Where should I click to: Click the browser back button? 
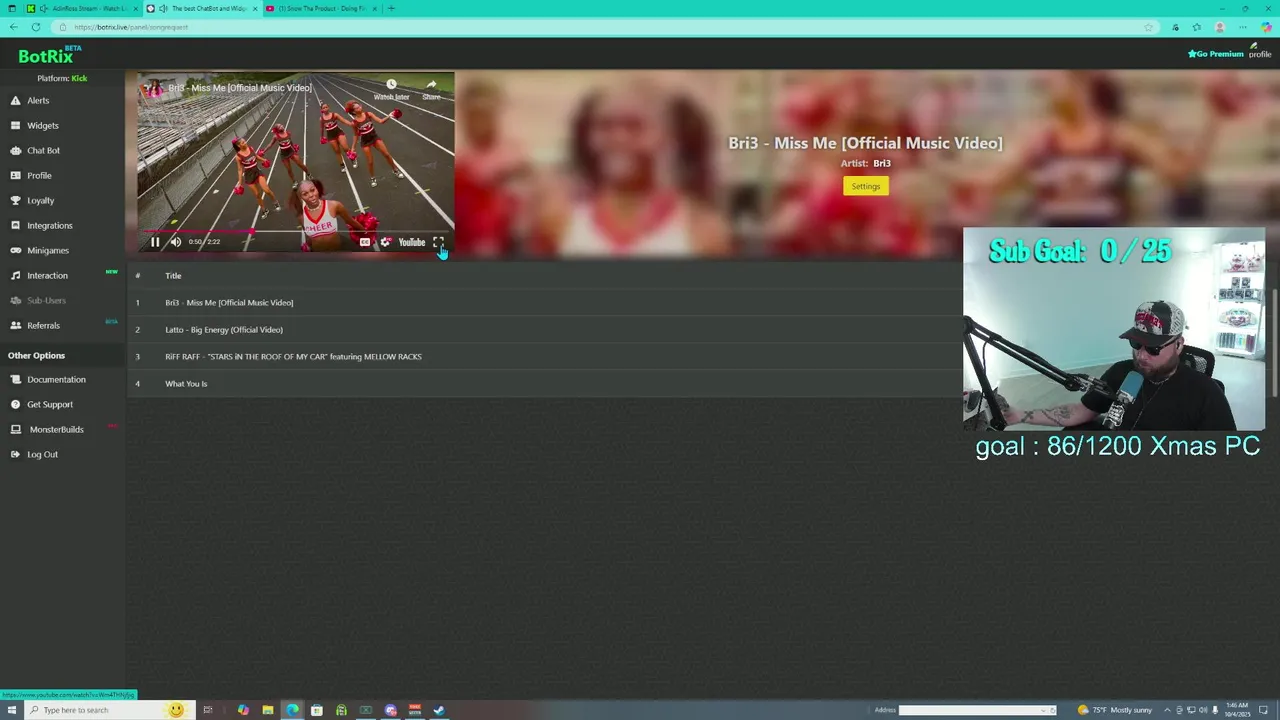pyautogui.click(x=13, y=27)
